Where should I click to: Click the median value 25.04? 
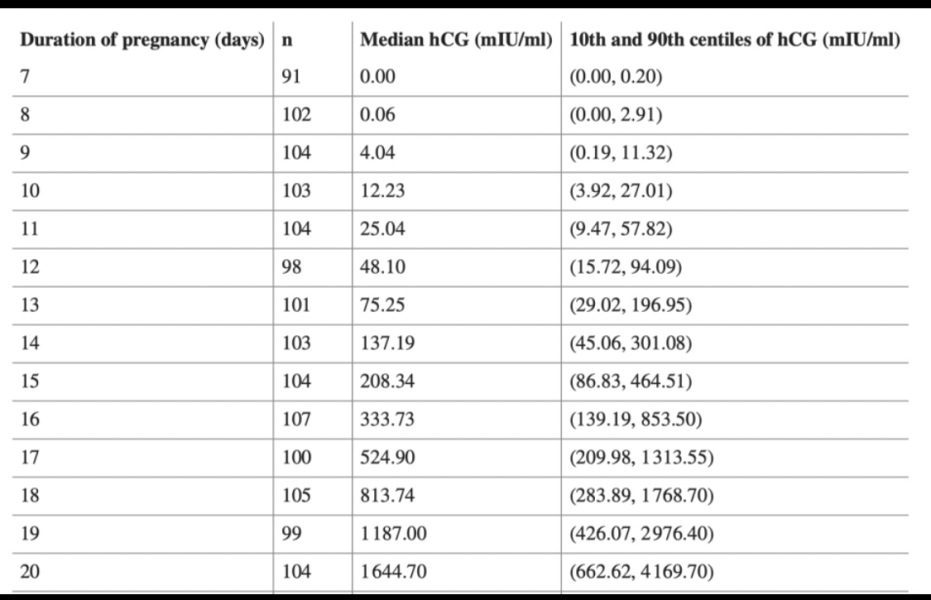coord(381,229)
